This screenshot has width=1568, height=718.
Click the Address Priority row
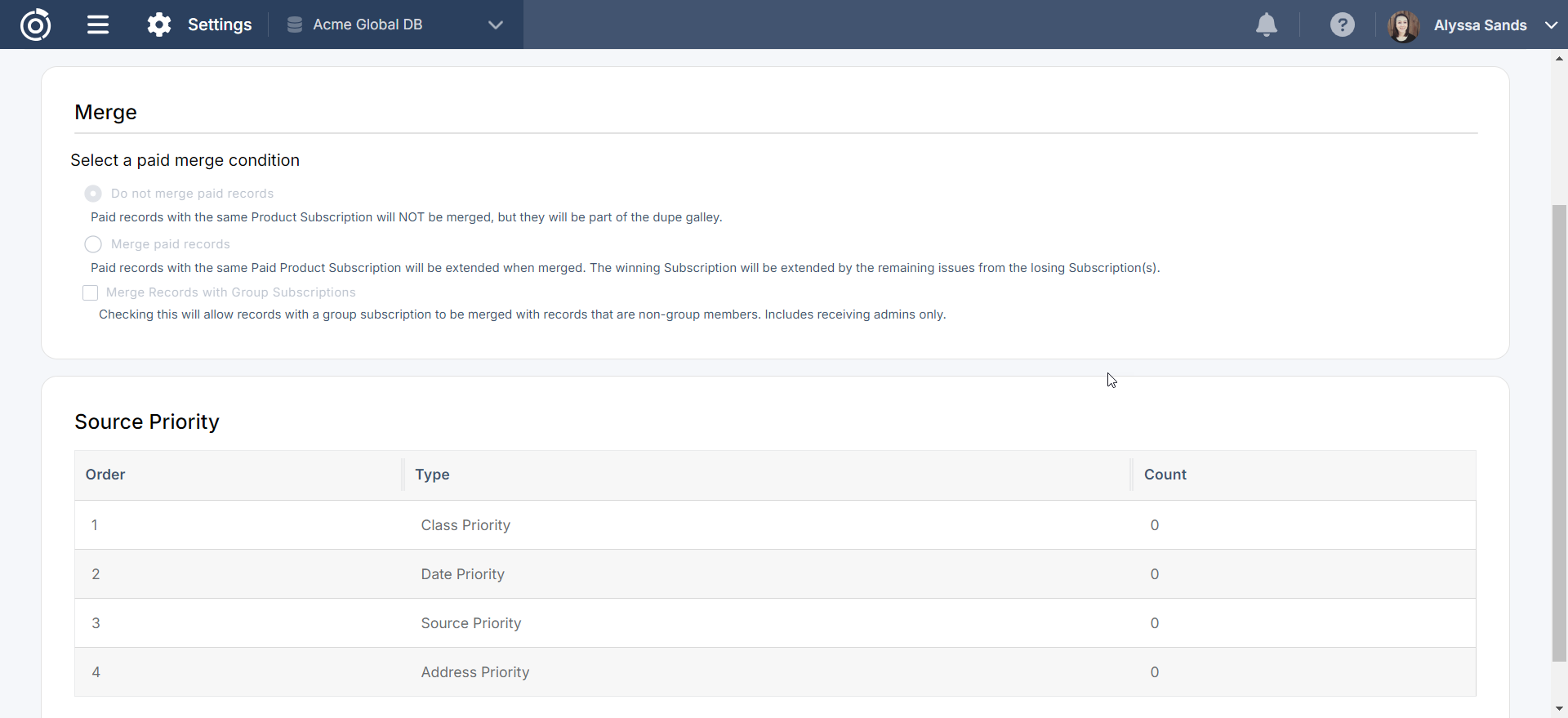pos(474,672)
